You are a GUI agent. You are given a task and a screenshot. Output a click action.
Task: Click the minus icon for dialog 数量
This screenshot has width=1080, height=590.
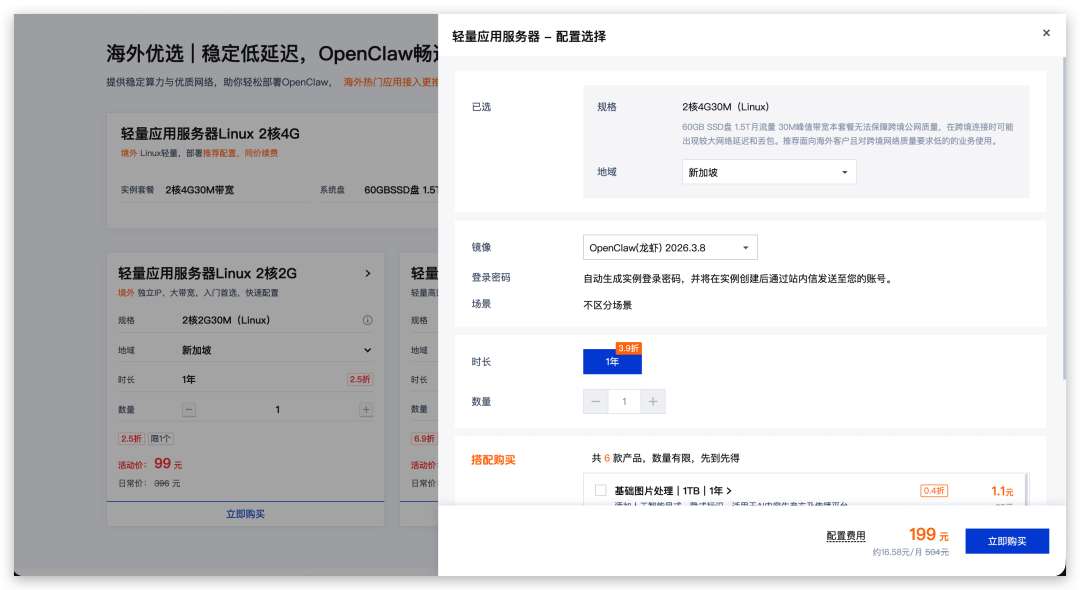tap(595, 401)
